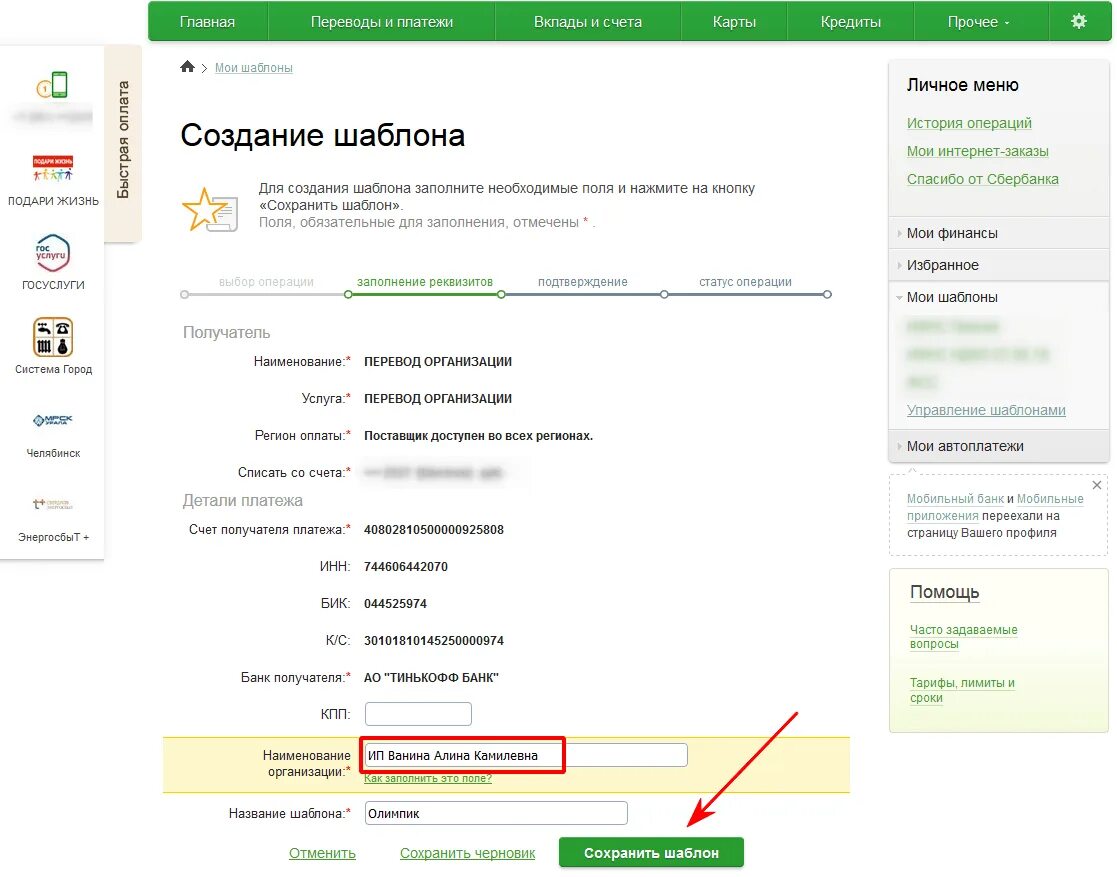Expand the Избранное section

[999, 265]
